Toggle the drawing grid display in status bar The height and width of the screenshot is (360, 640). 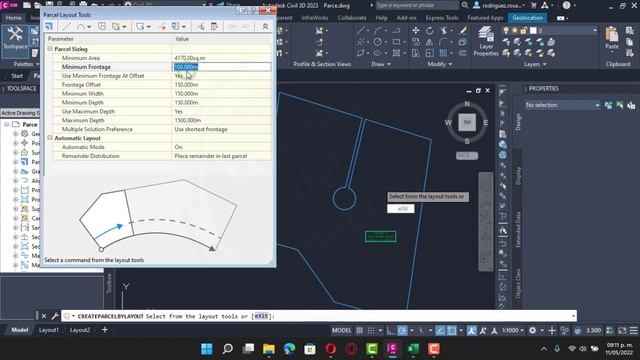point(359,330)
